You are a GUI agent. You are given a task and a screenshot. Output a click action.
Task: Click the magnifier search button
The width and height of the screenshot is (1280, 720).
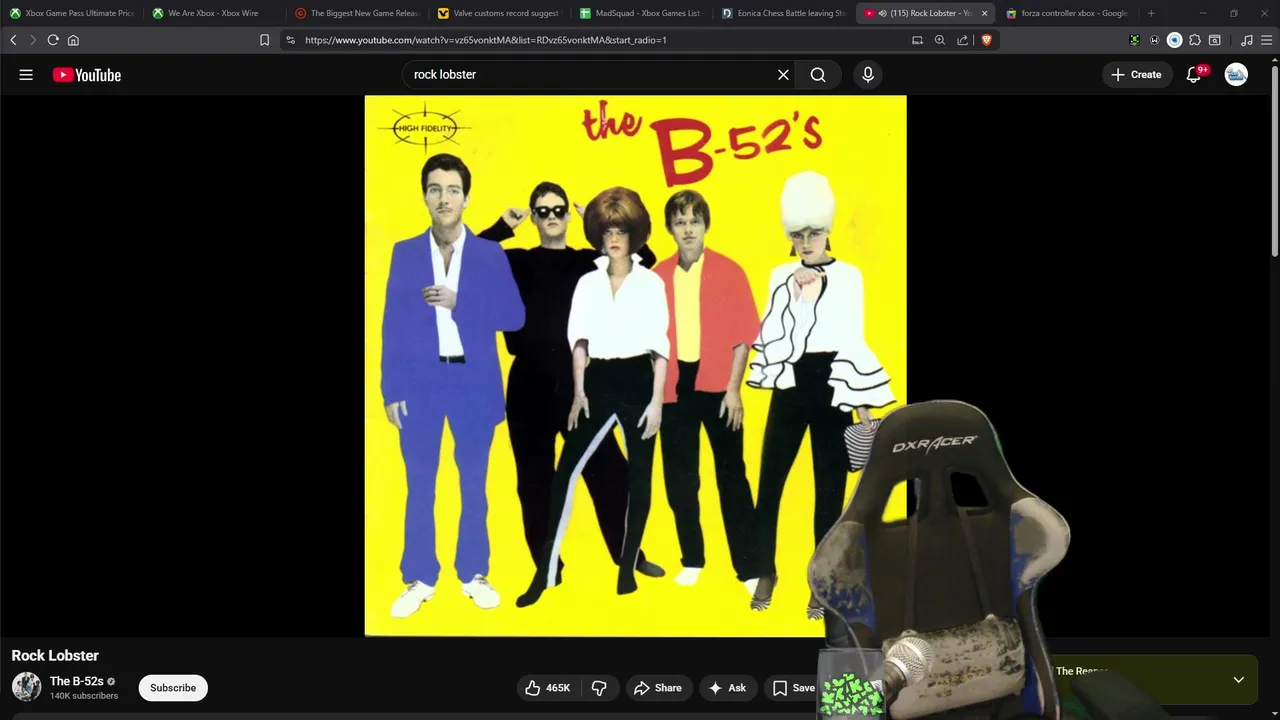pyautogui.click(x=818, y=75)
